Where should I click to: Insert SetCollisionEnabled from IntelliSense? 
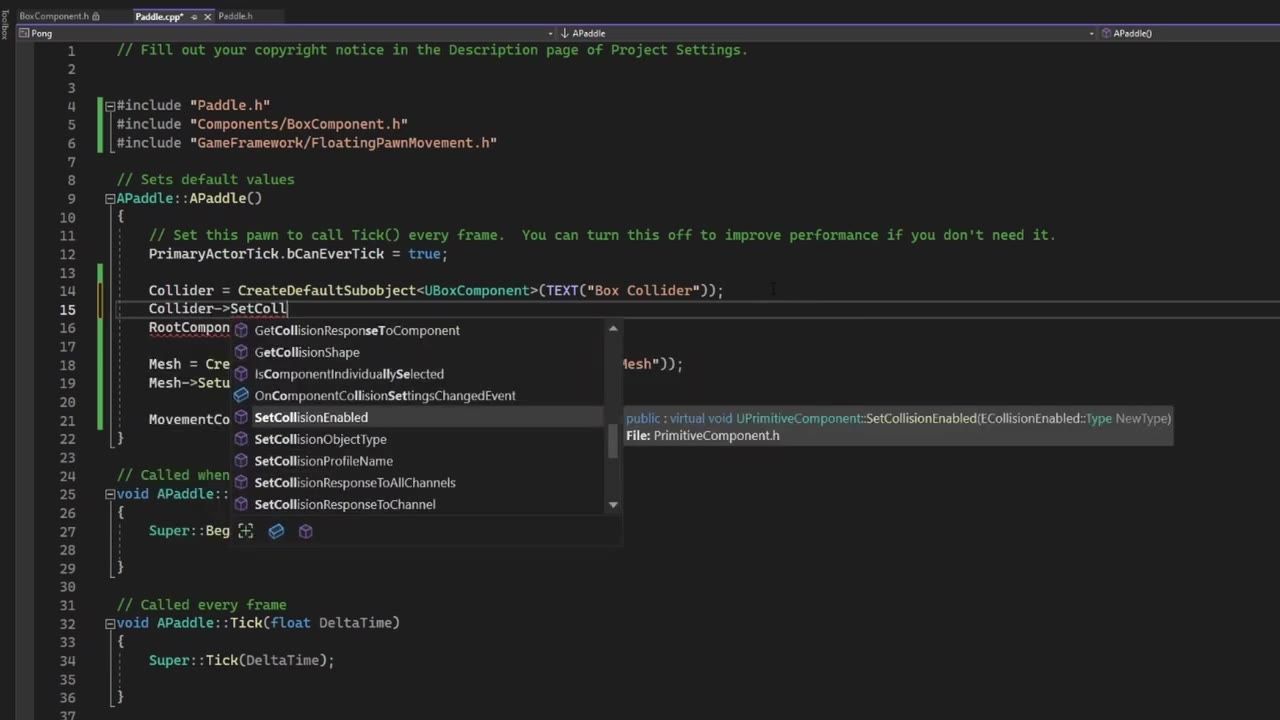pyautogui.click(x=418, y=417)
